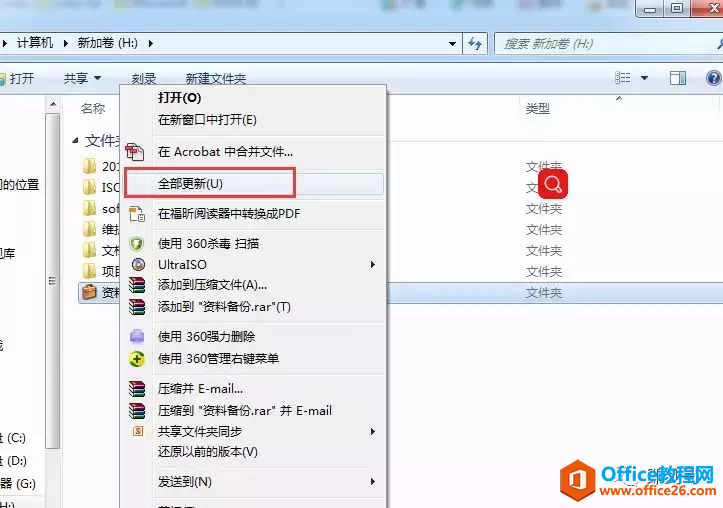Click the 360 antivirus shield icon
723x508 pixels.
pyautogui.click(x=137, y=243)
